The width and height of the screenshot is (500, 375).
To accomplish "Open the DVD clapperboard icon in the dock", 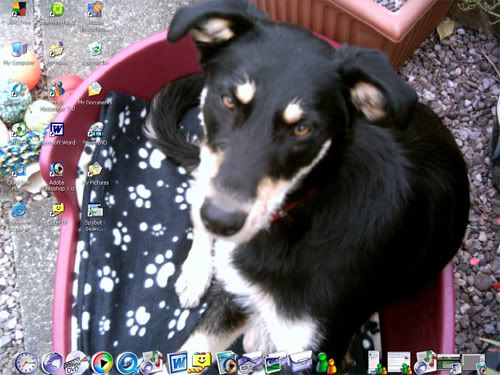I will pos(77,363).
